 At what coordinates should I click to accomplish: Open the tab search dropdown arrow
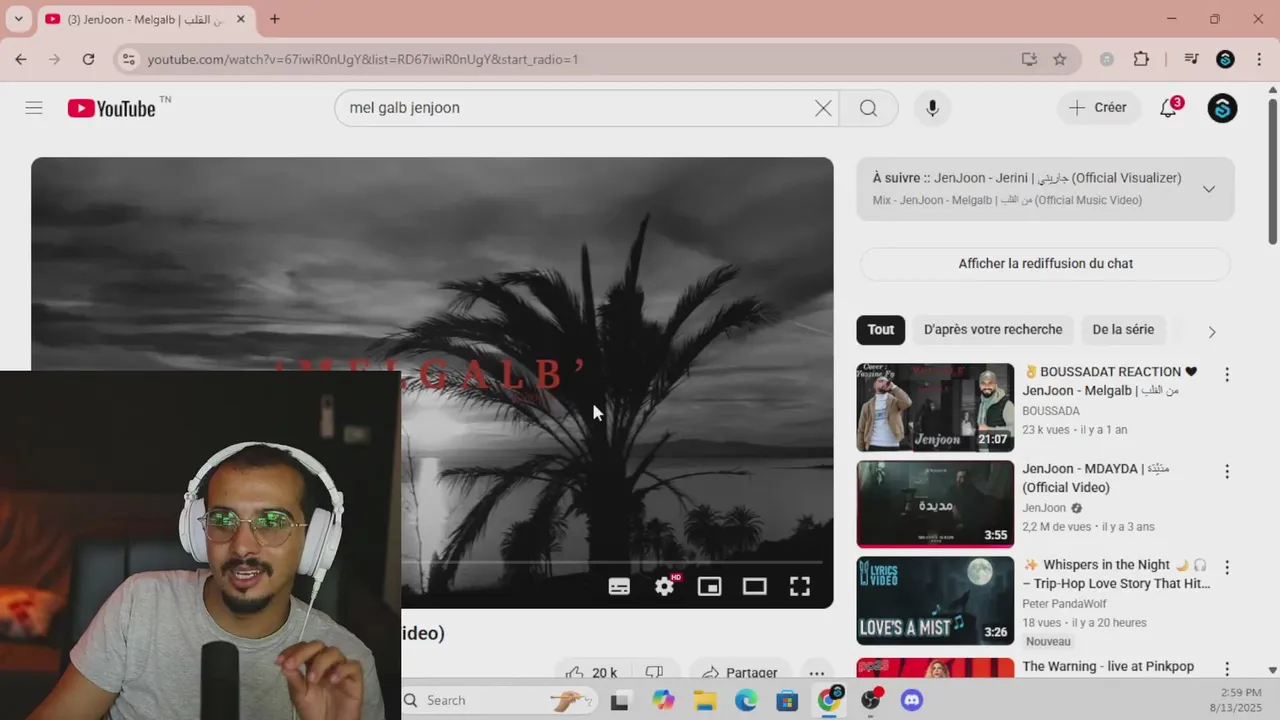coord(18,19)
